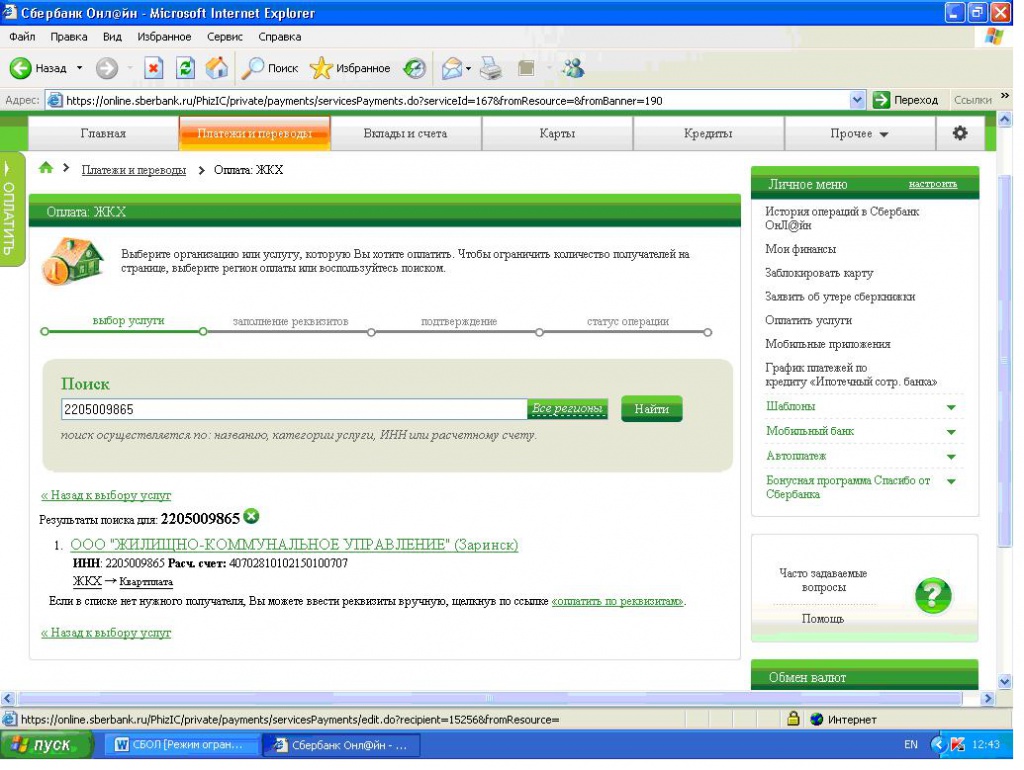
Task: Open the Файл menu
Action: 22,37
